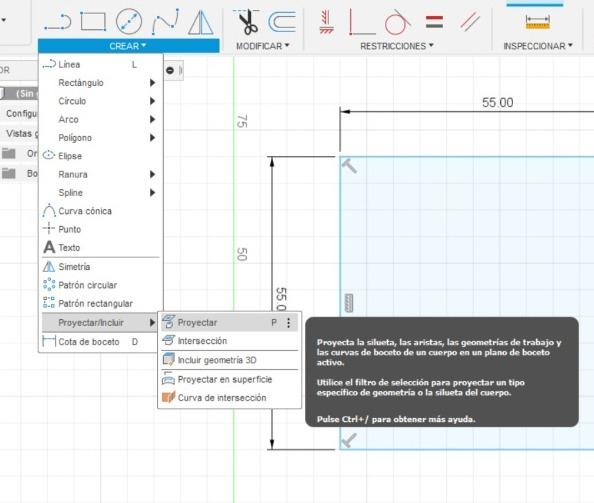594x503 pixels.
Task: Choose Patrón circular menu entry
Action: [x=101, y=285]
